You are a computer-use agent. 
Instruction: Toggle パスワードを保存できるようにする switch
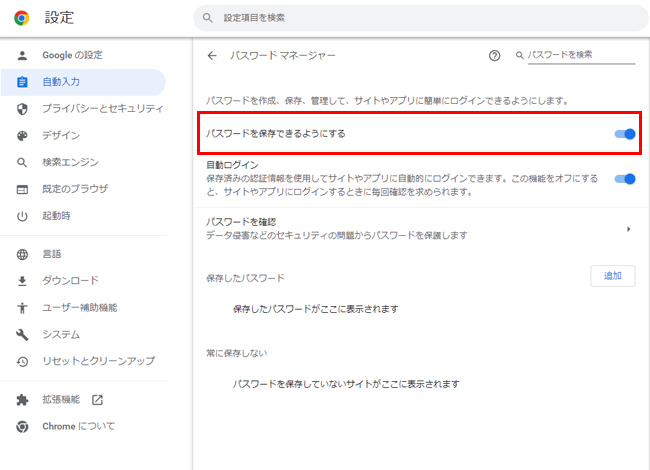click(x=625, y=134)
